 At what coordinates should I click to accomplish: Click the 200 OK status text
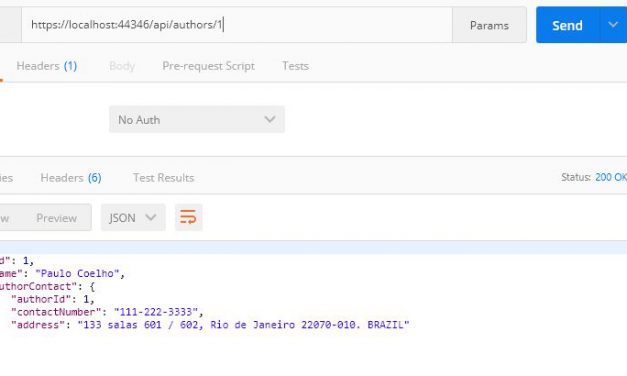(611, 177)
